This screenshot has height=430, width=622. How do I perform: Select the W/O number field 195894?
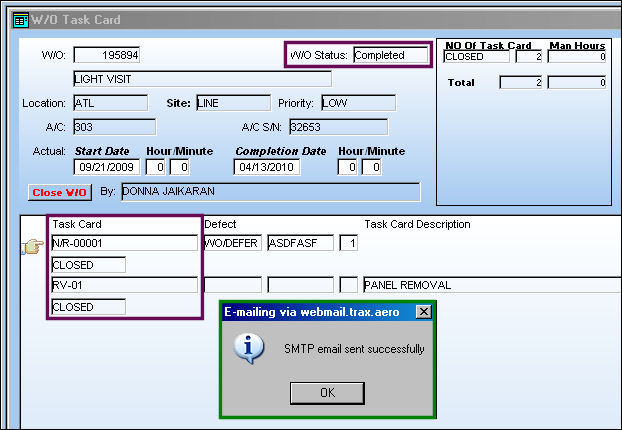coord(107,55)
